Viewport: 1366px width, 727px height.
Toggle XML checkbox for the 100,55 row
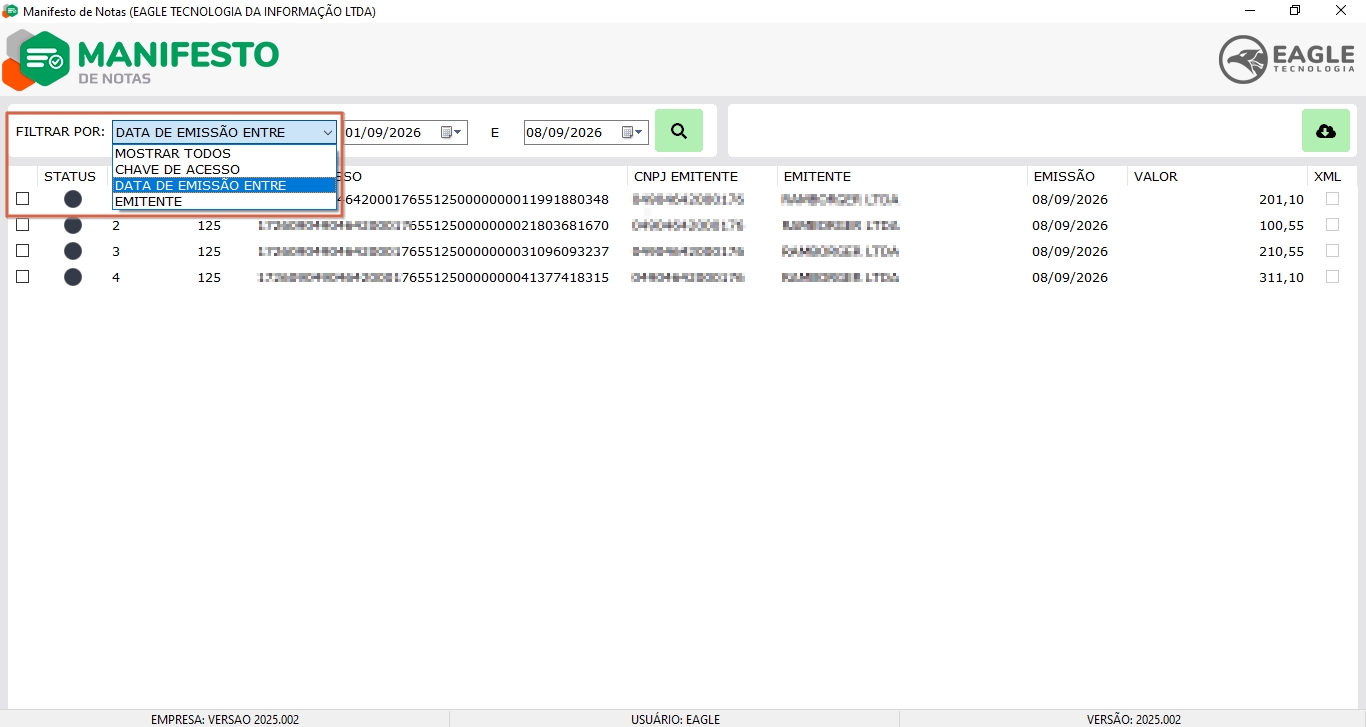coord(1332,225)
